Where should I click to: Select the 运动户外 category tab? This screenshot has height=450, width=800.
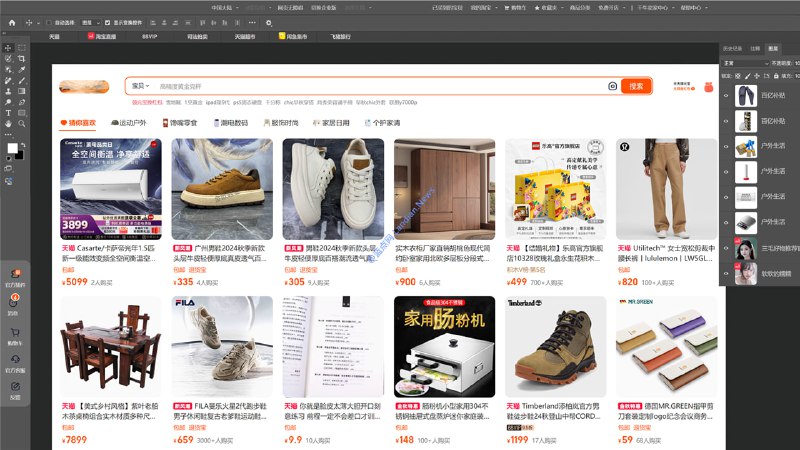(x=128, y=123)
